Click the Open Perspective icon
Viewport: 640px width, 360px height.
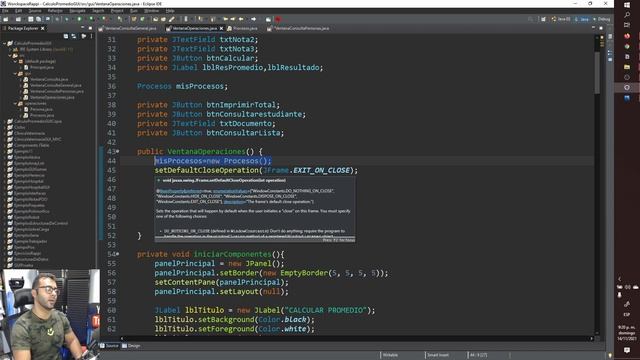[543, 19]
